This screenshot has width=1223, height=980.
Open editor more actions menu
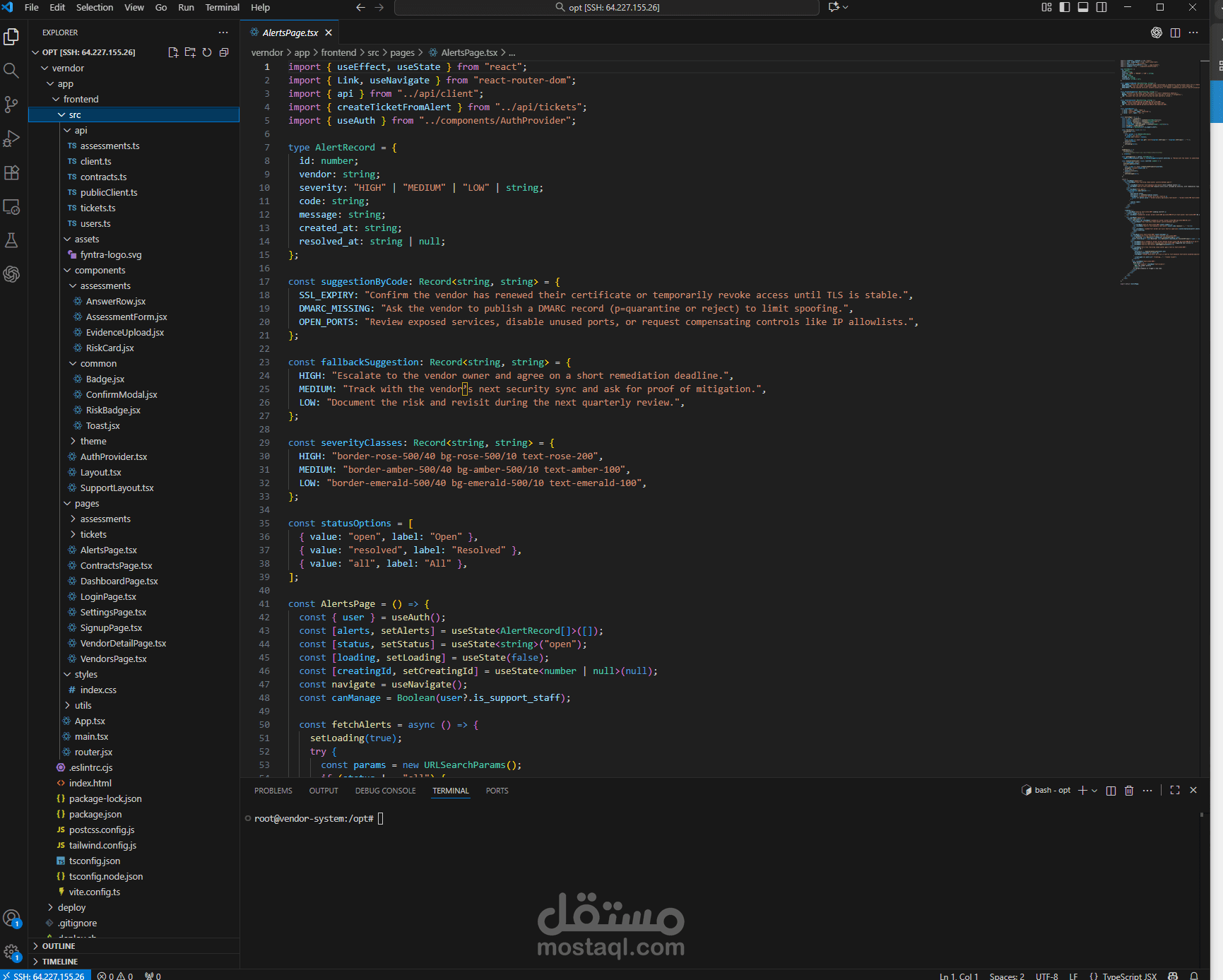coord(1193,33)
